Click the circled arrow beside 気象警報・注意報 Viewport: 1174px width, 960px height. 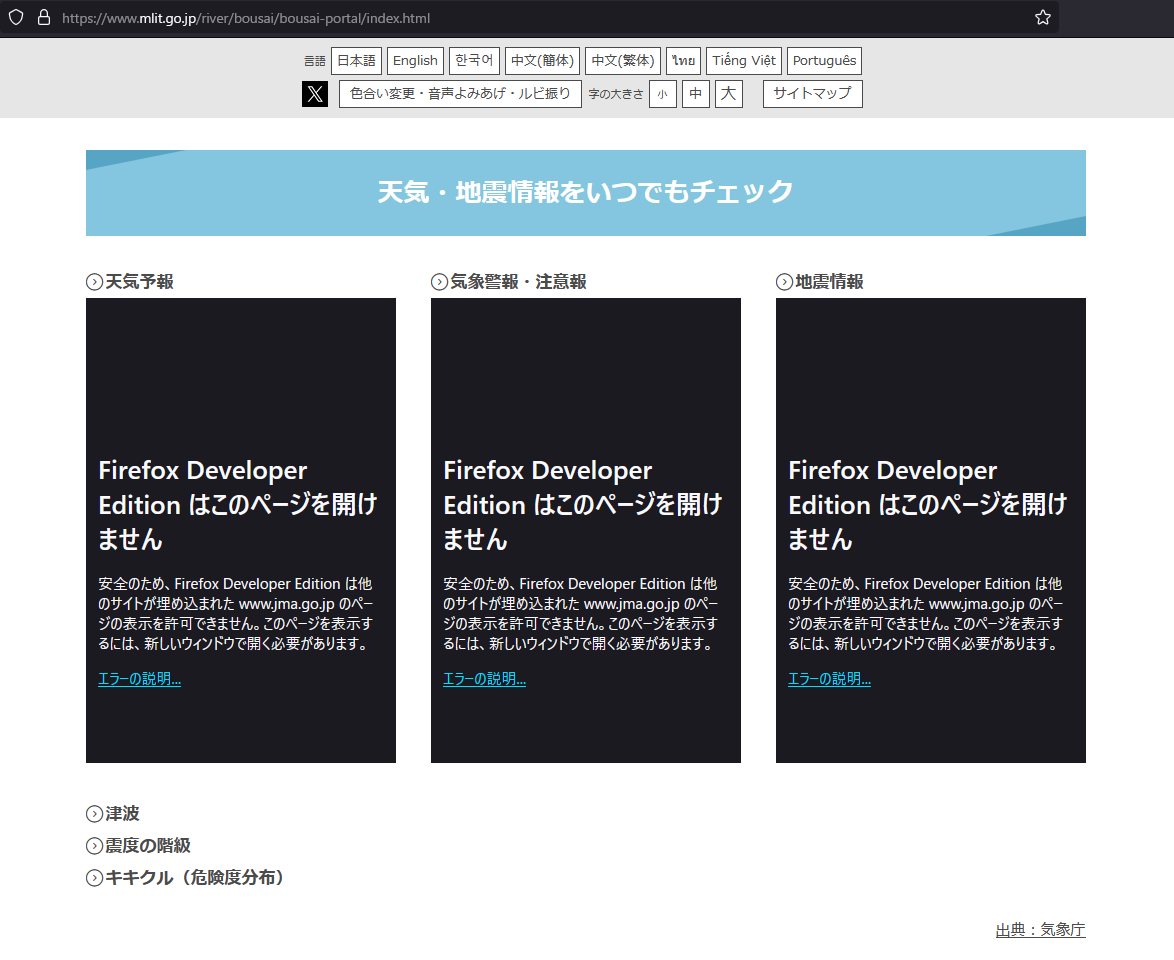pyautogui.click(x=440, y=282)
